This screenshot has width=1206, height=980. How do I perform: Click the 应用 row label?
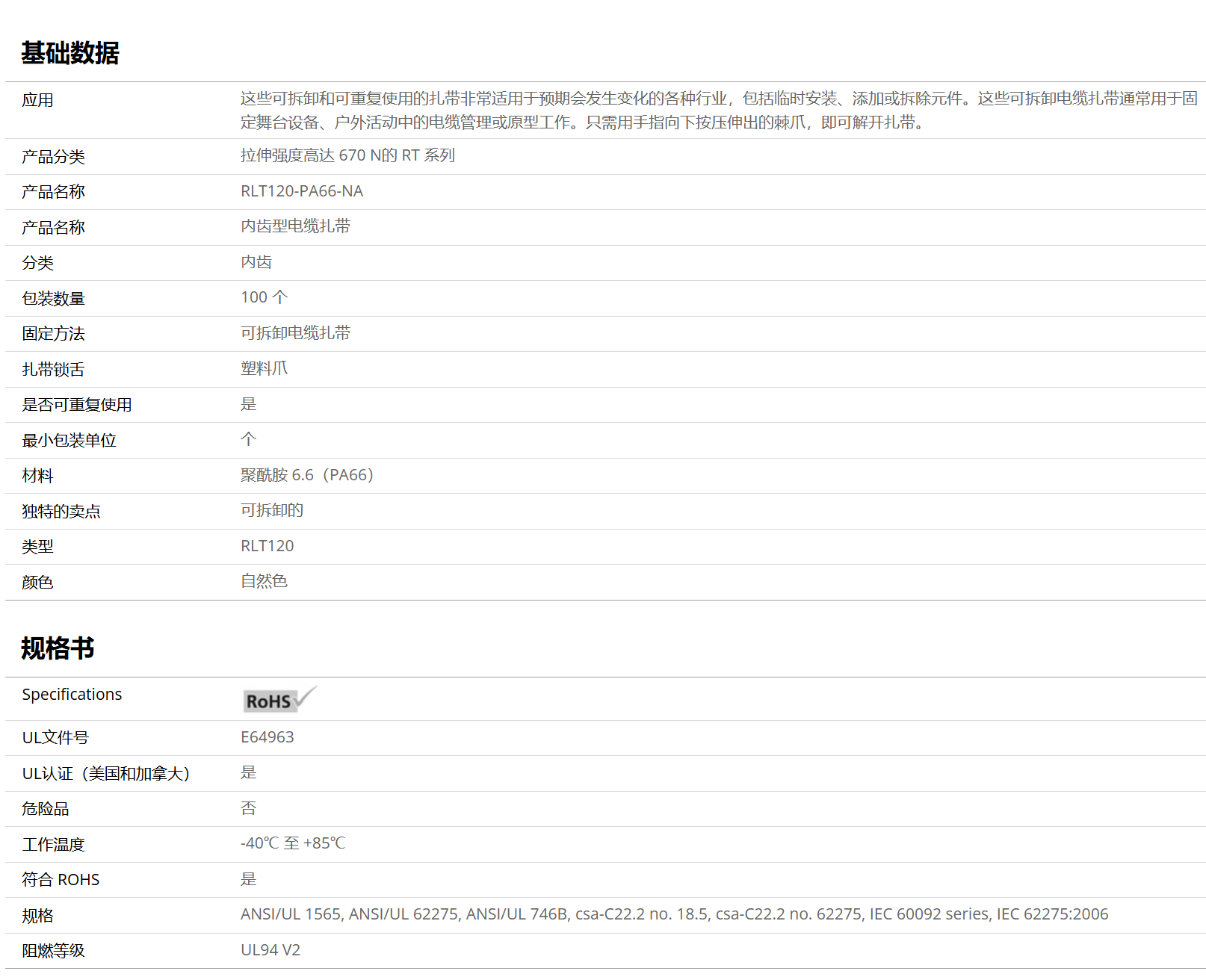[x=37, y=100]
